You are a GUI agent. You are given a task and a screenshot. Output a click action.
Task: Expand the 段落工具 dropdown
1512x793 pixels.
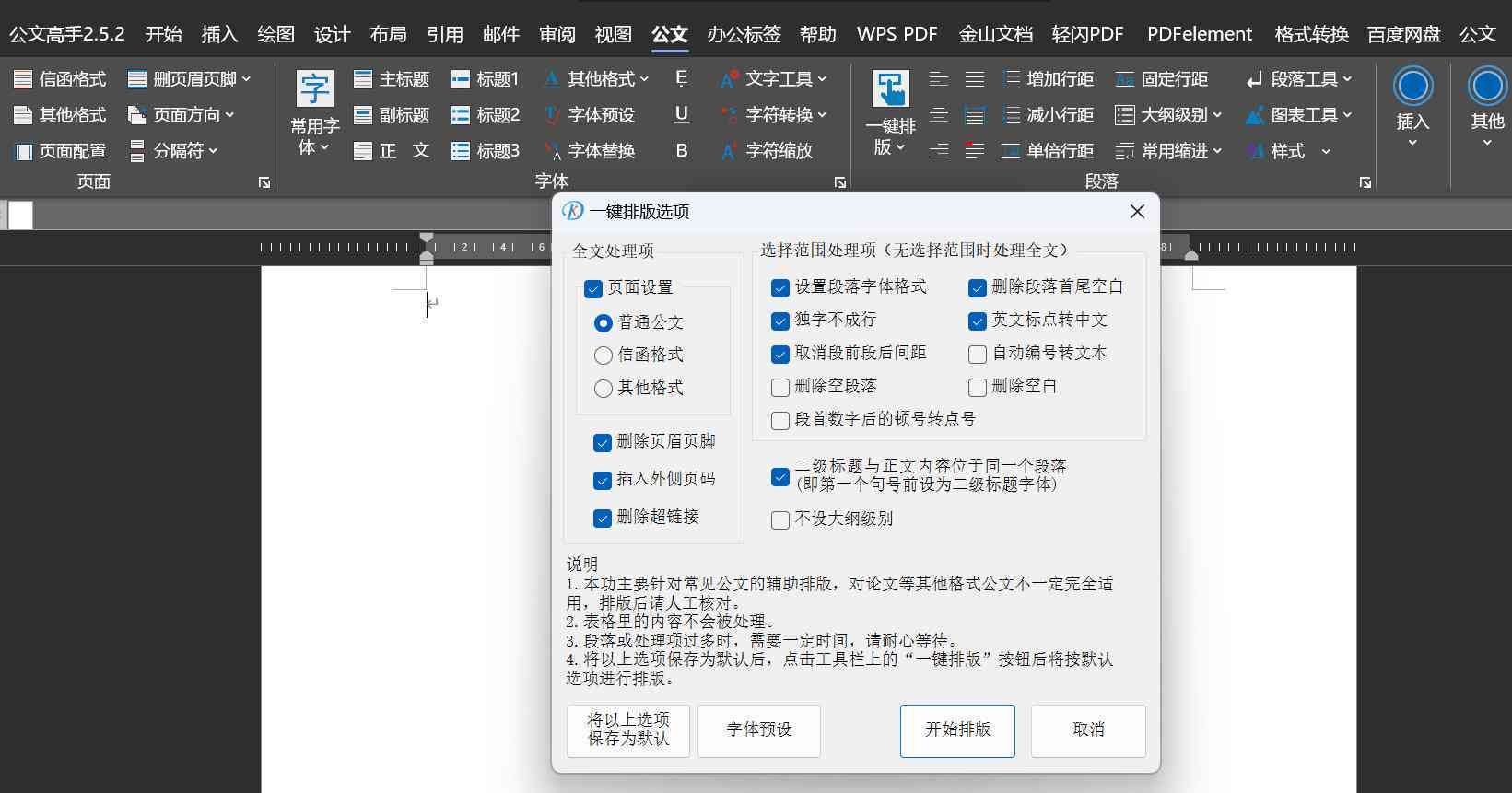point(1347,79)
